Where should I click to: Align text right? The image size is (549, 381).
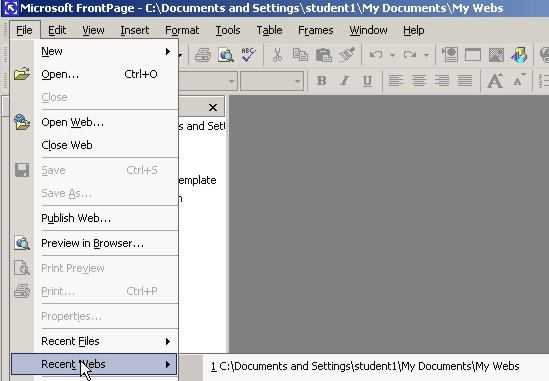click(x=442, y=81)
